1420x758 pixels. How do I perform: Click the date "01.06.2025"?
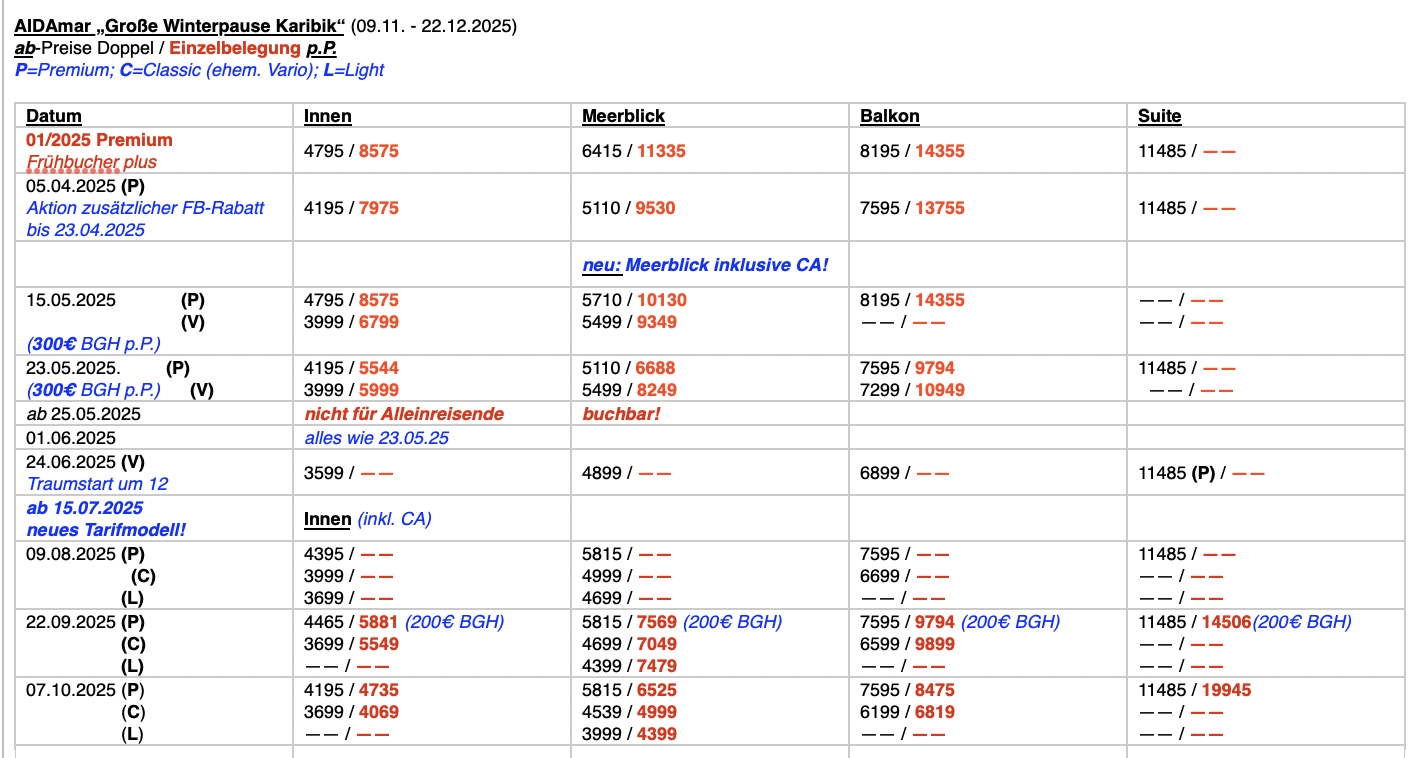point(71,438)
